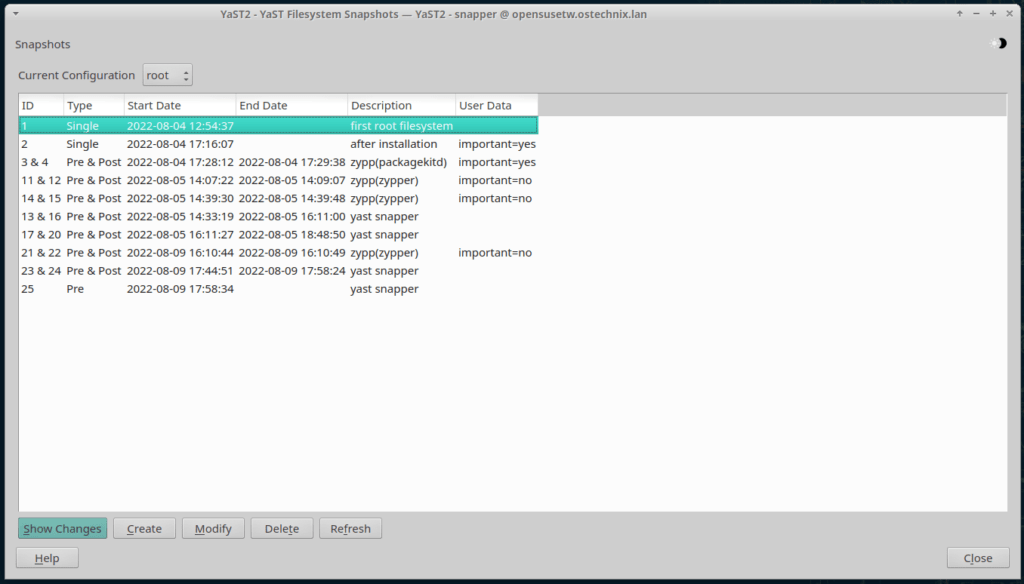Image resolution: width=1024 pixels, height=584 pixels.
Task: Select the yast snapper snapshot 13 & 16
Action: point(200,216)
